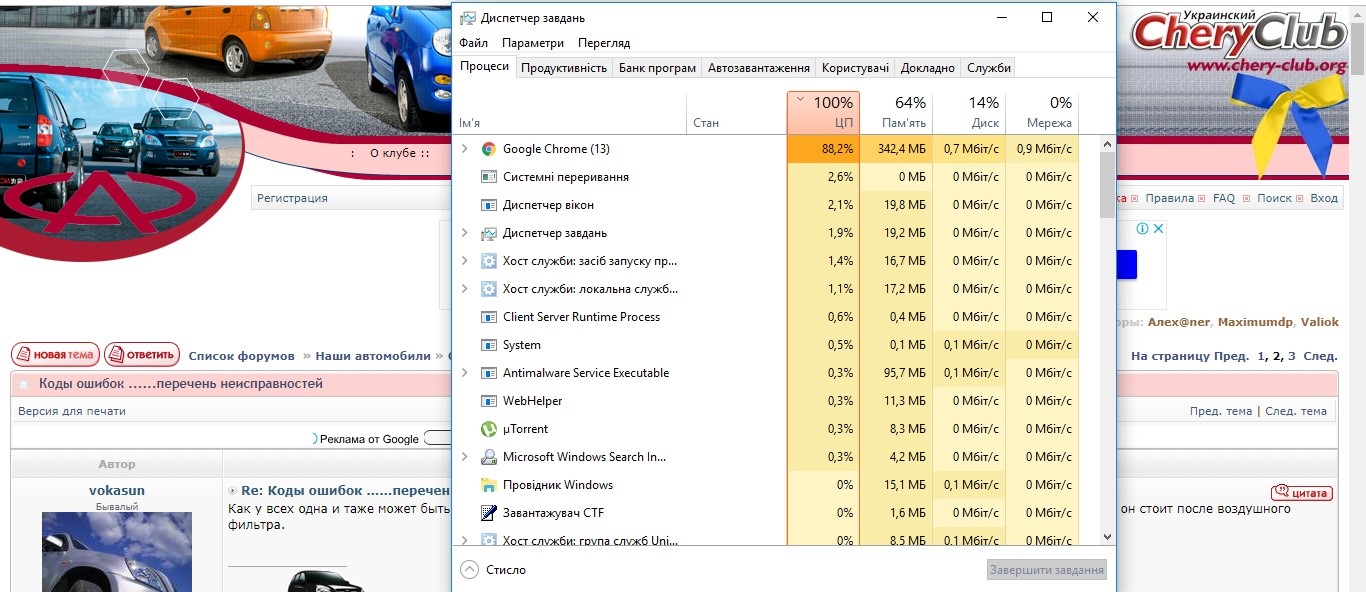The image size is (1366, 592).
Task: Sort by Пам'ять column header
Action: (896, 112)
